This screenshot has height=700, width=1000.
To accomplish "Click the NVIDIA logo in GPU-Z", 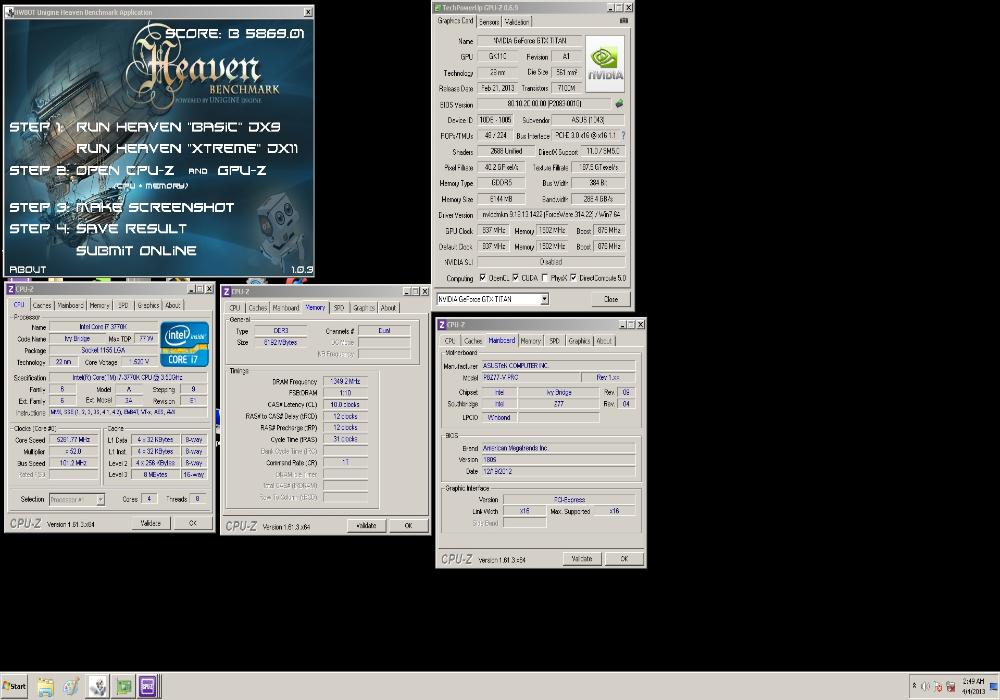I will pyautogui.click(x=605, y=64).
